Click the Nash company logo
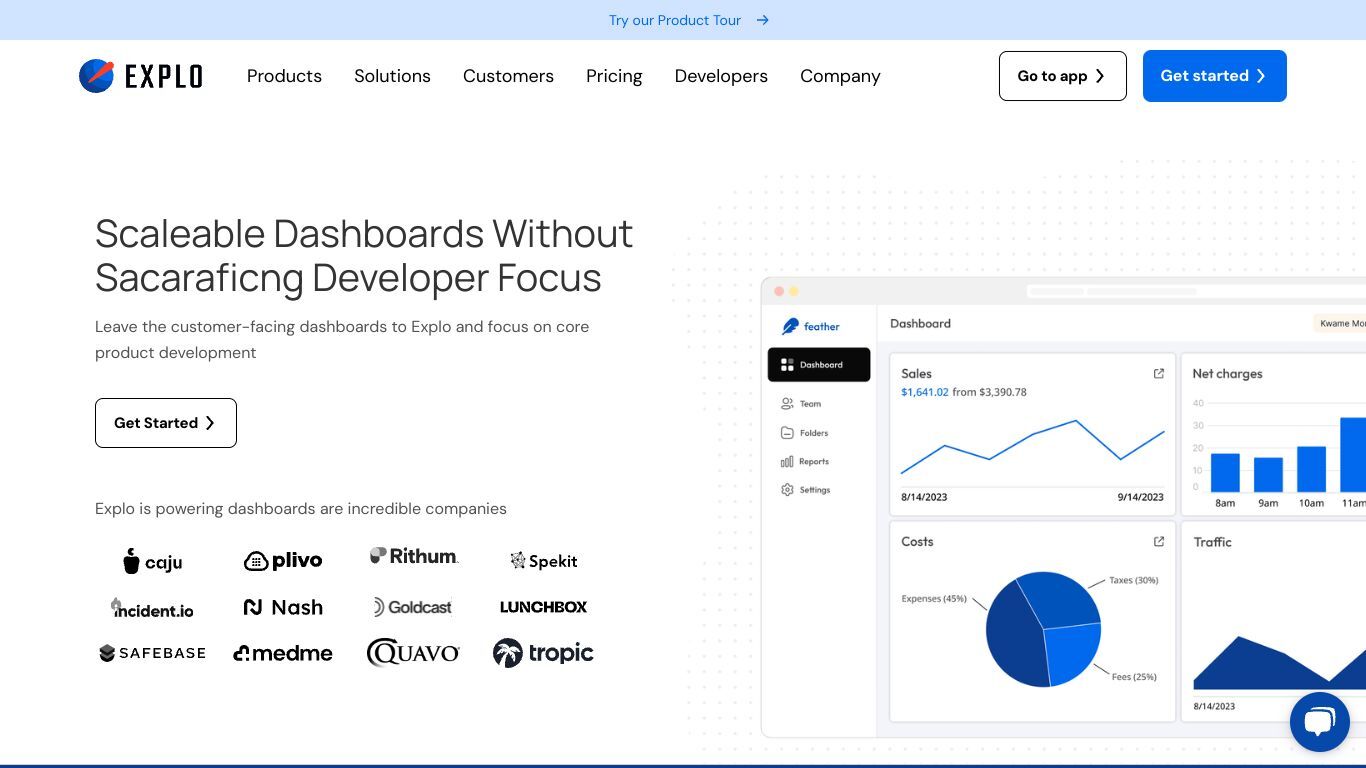1366x768 pixels. tap(283, 607)
